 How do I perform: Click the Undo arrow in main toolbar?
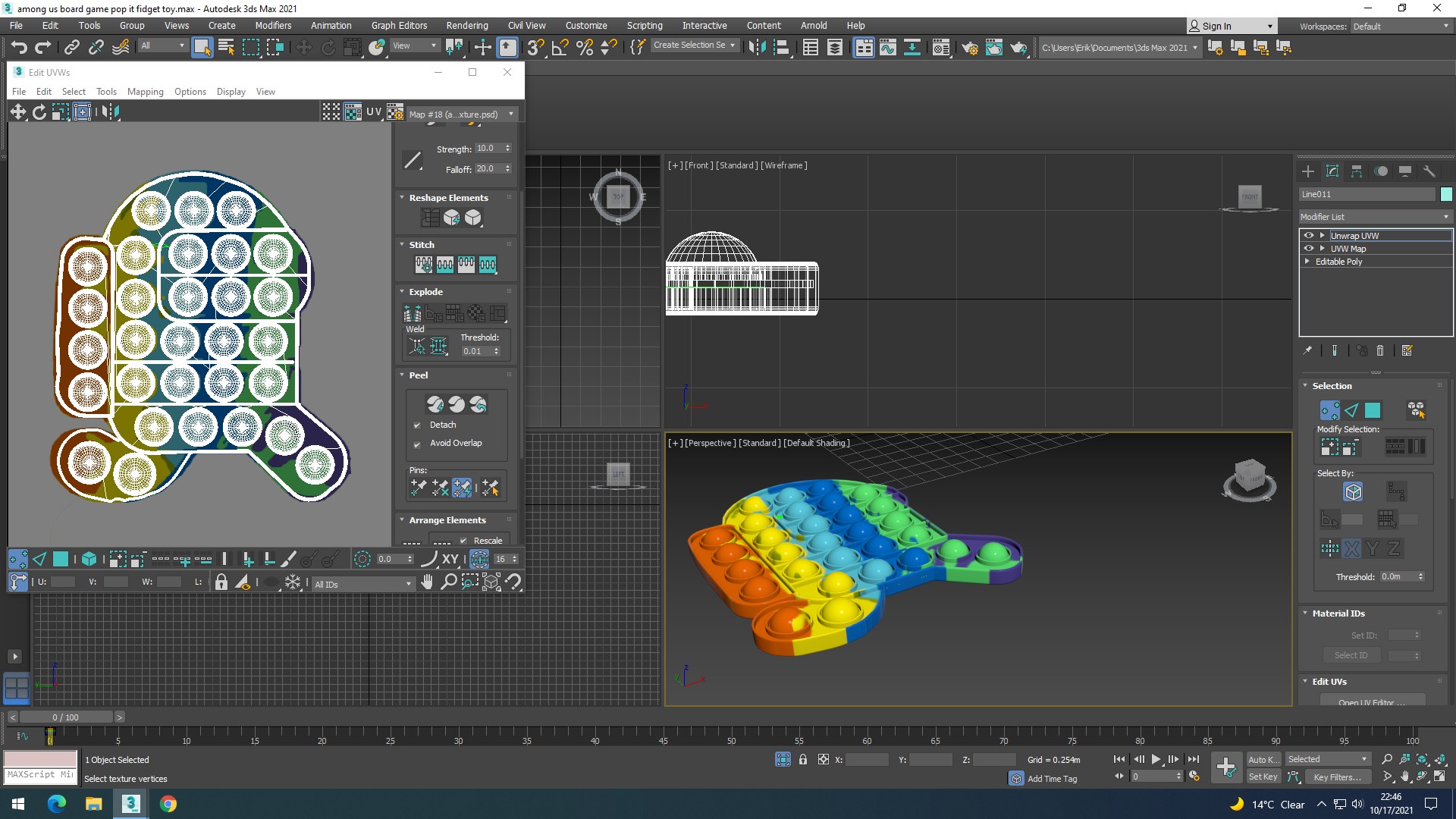tap(19, 47)
